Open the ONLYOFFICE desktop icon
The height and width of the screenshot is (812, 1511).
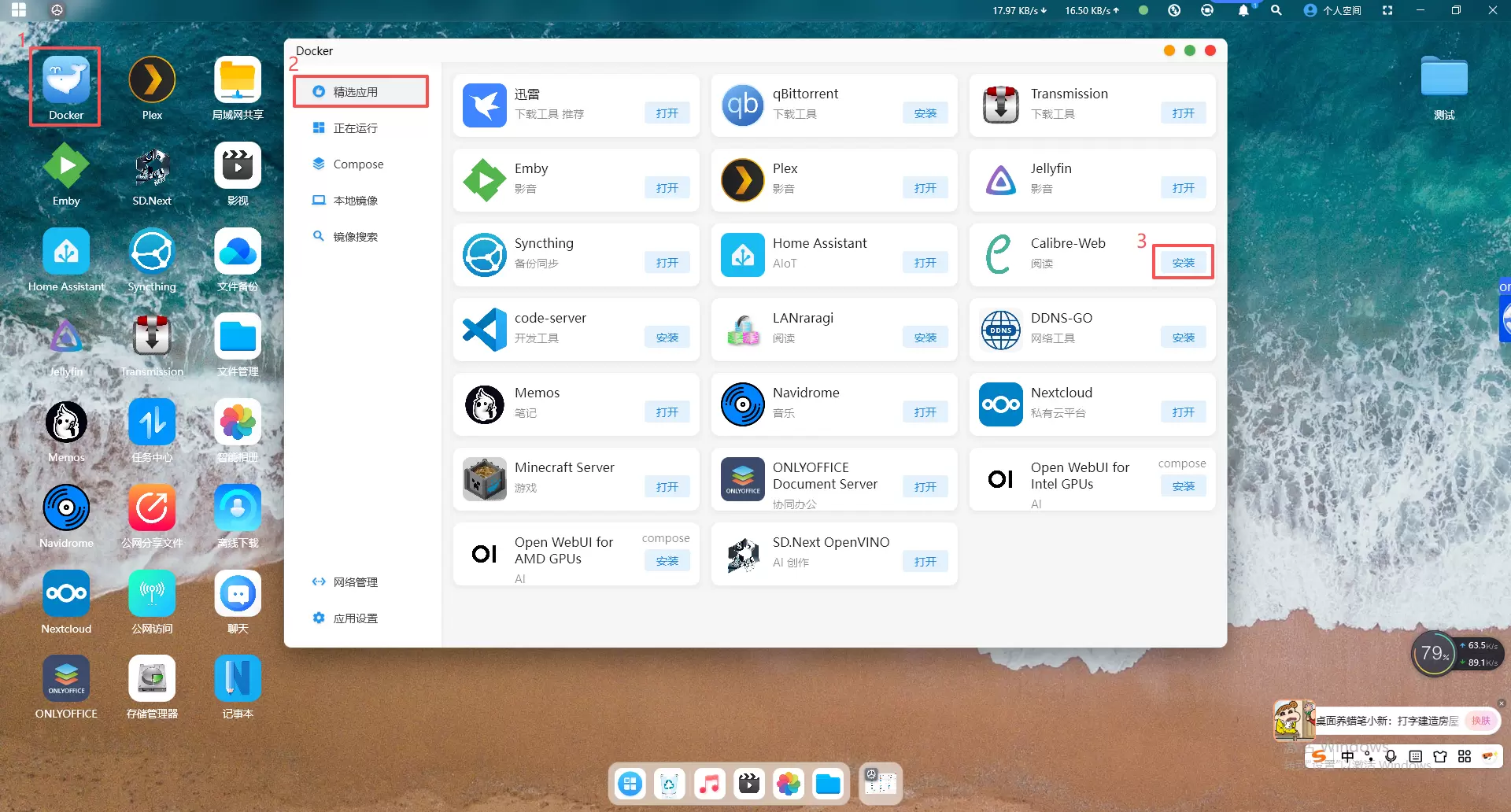point(66,680)
